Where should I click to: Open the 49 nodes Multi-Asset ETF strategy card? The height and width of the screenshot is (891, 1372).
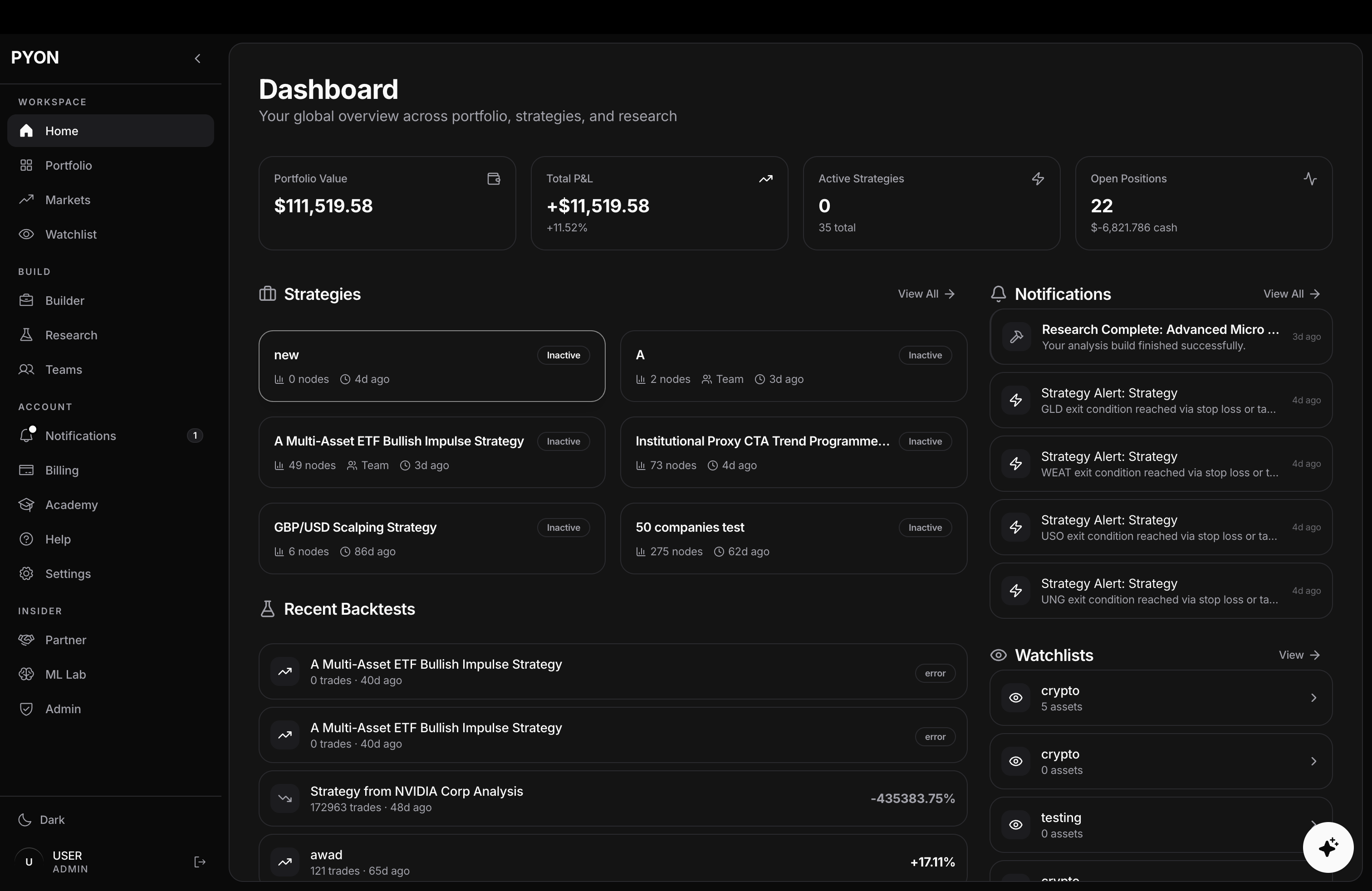[x=432, y=452]
